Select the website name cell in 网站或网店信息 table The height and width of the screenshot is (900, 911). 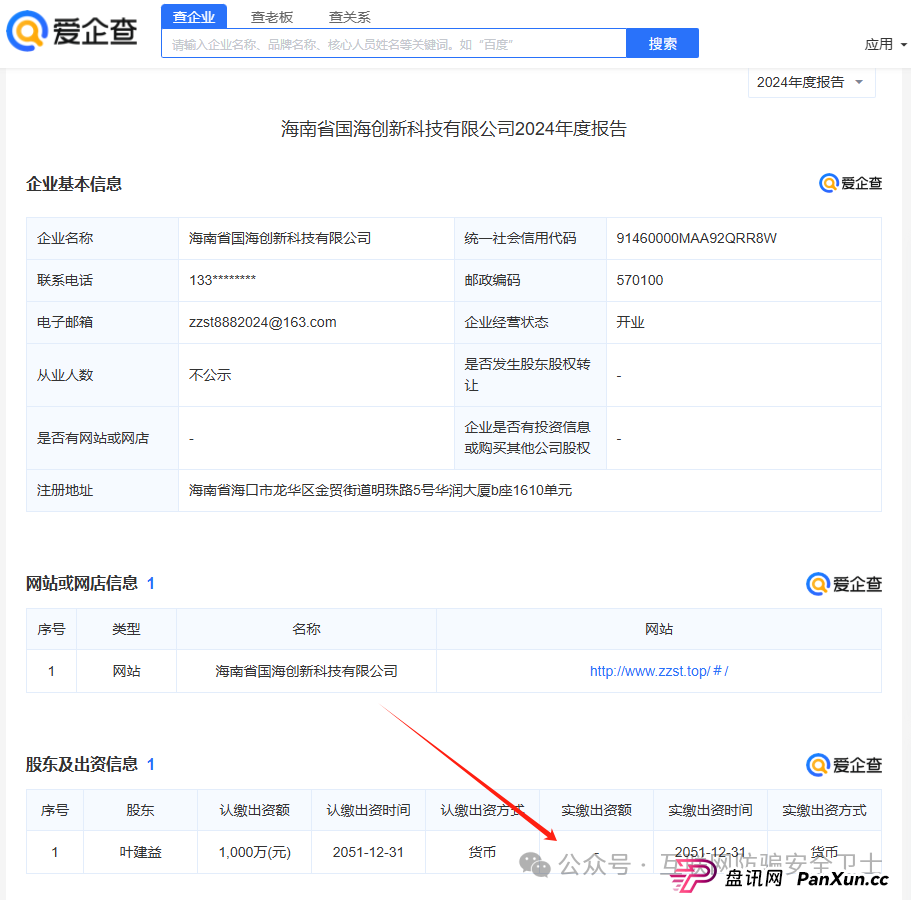pos(306,671)
